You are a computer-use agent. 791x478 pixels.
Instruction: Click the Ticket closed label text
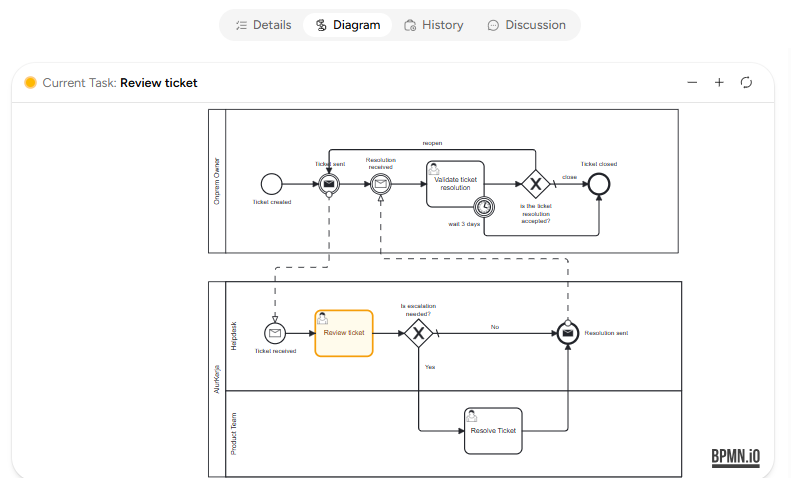tap(599, 164)
